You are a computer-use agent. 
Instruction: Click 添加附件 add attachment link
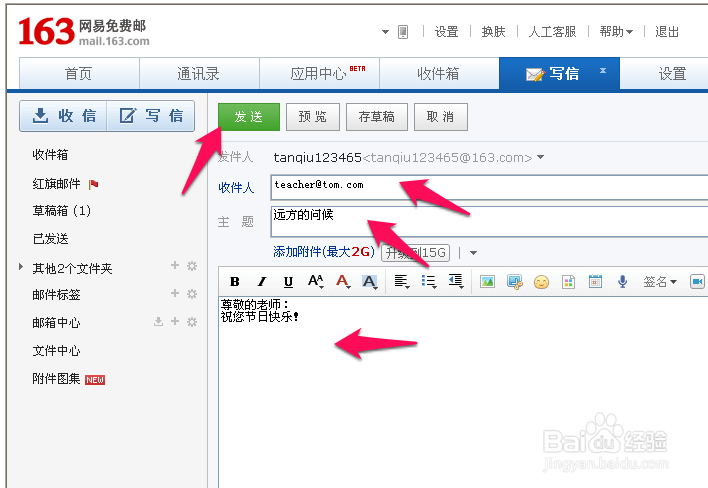[x=324, y=252]
